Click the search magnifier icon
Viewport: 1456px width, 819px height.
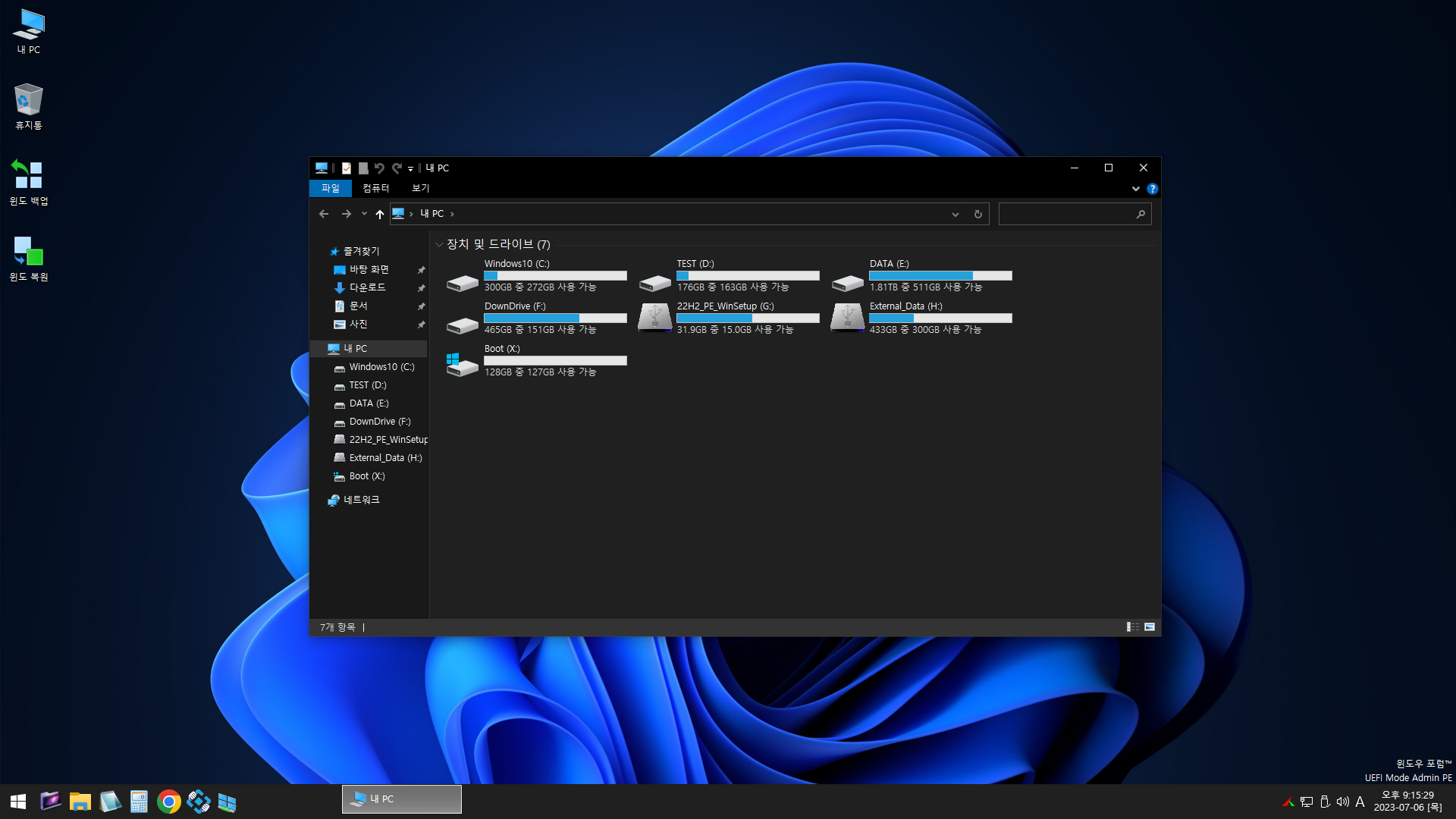click(x=1141, y=215)
